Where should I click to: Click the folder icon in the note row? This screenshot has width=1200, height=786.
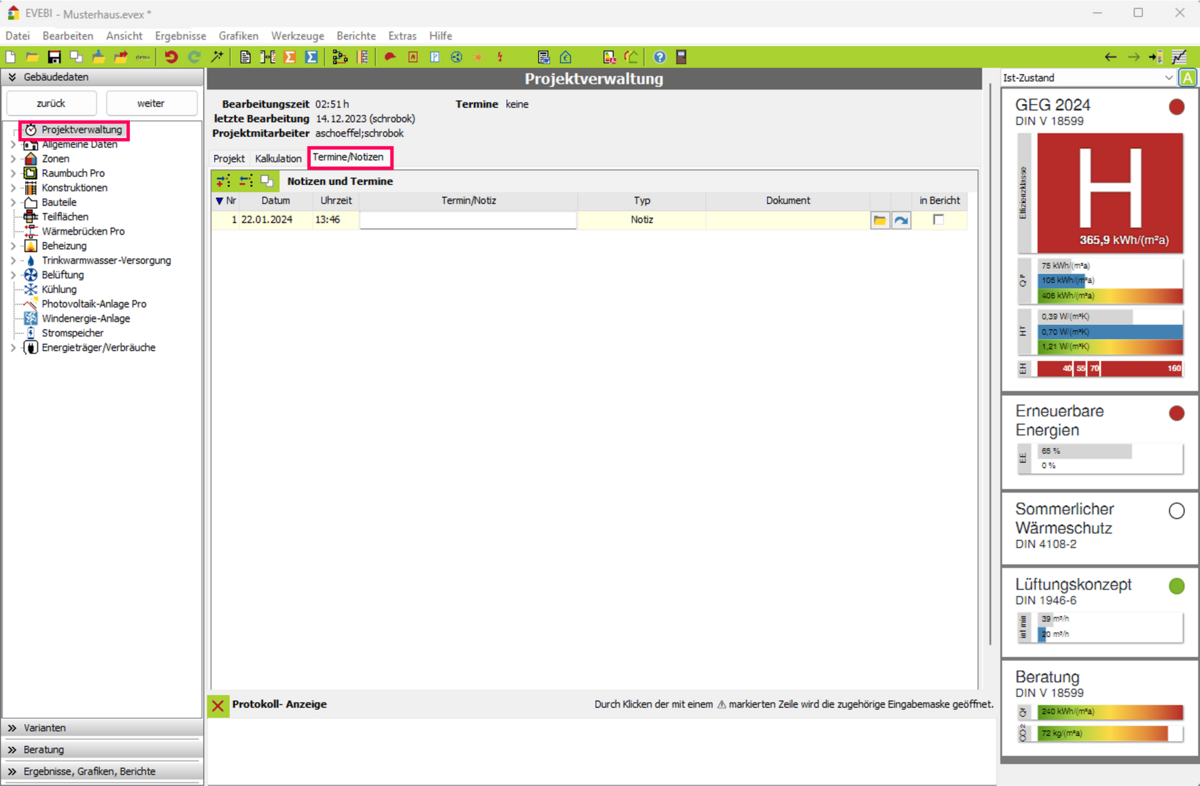point(880,220)
